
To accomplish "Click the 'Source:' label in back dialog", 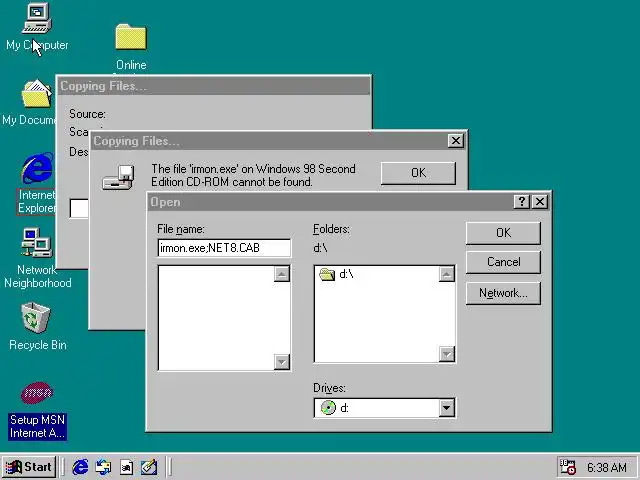I will pos(87,114).
